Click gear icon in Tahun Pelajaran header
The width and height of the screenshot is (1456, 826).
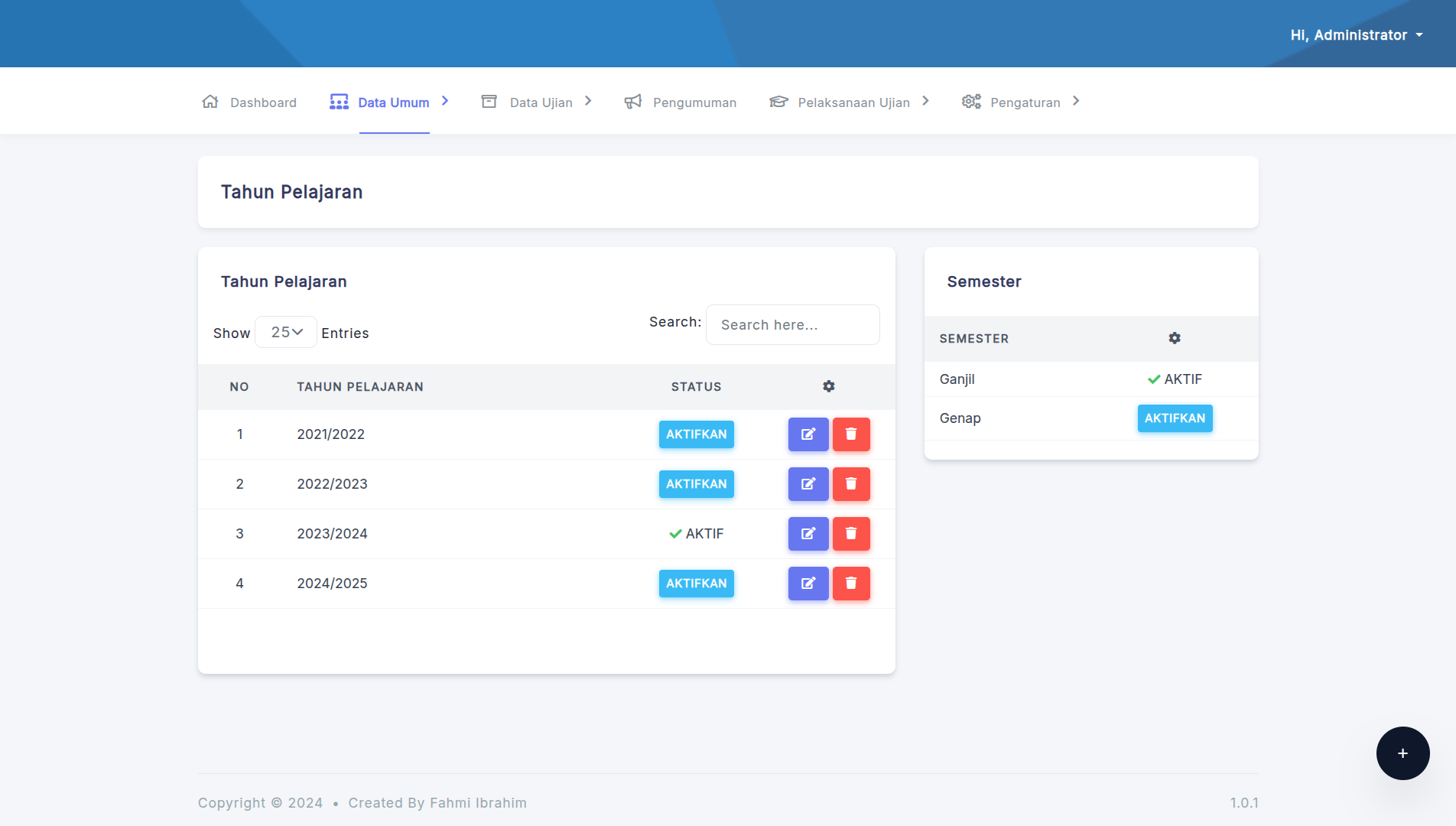point(828,386)
